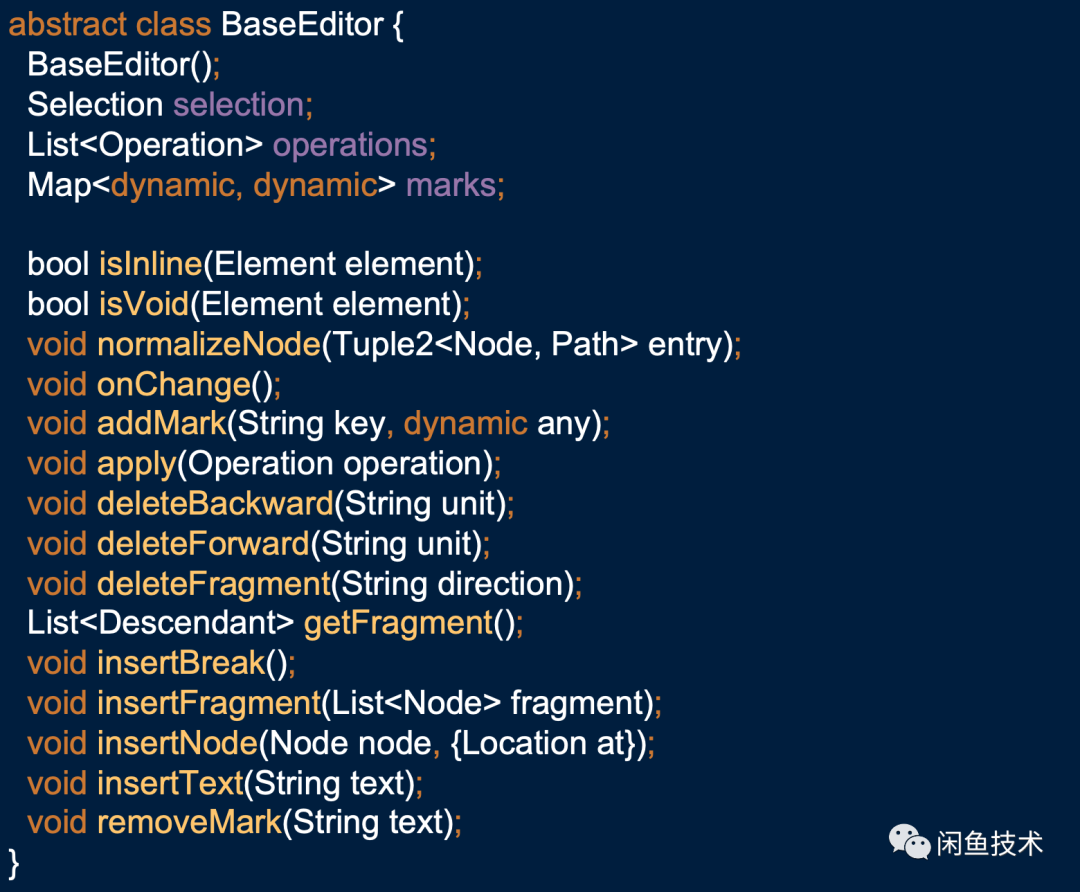Image resolution: width=1080 pixels, height=892 pixels.
Task: Click the WeChat logo in the watermark
Action: 909,842
